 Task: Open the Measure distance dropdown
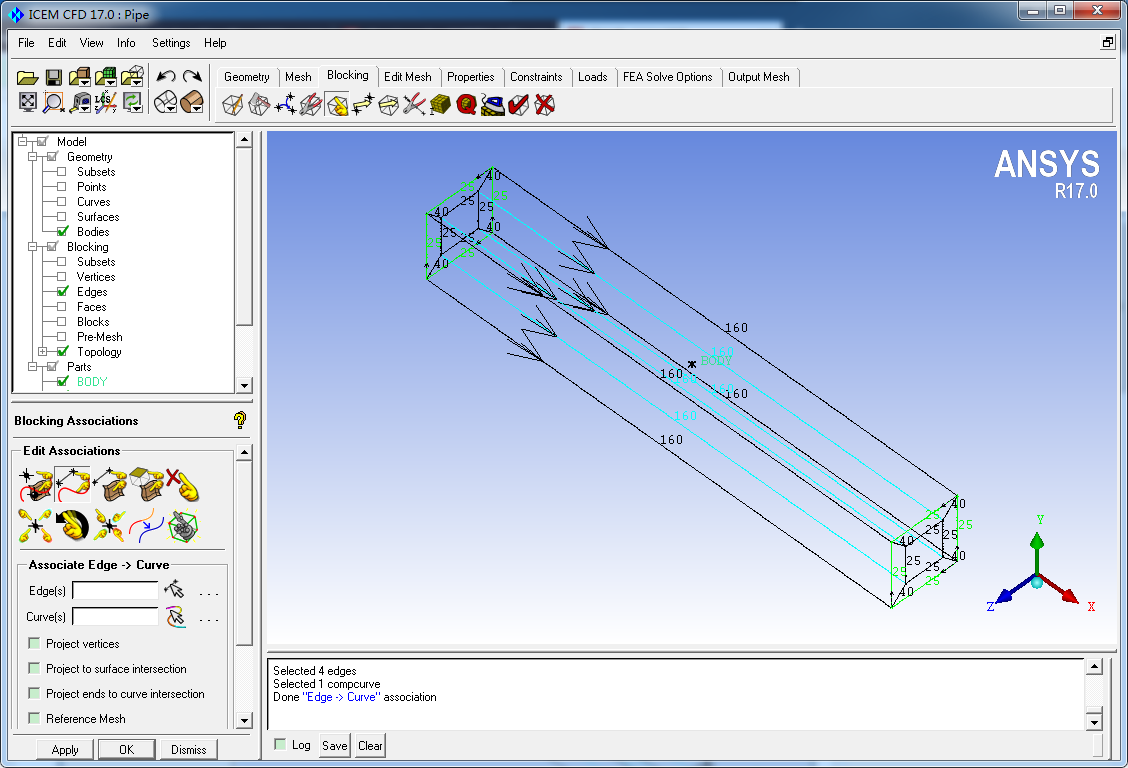pos(80,102)
